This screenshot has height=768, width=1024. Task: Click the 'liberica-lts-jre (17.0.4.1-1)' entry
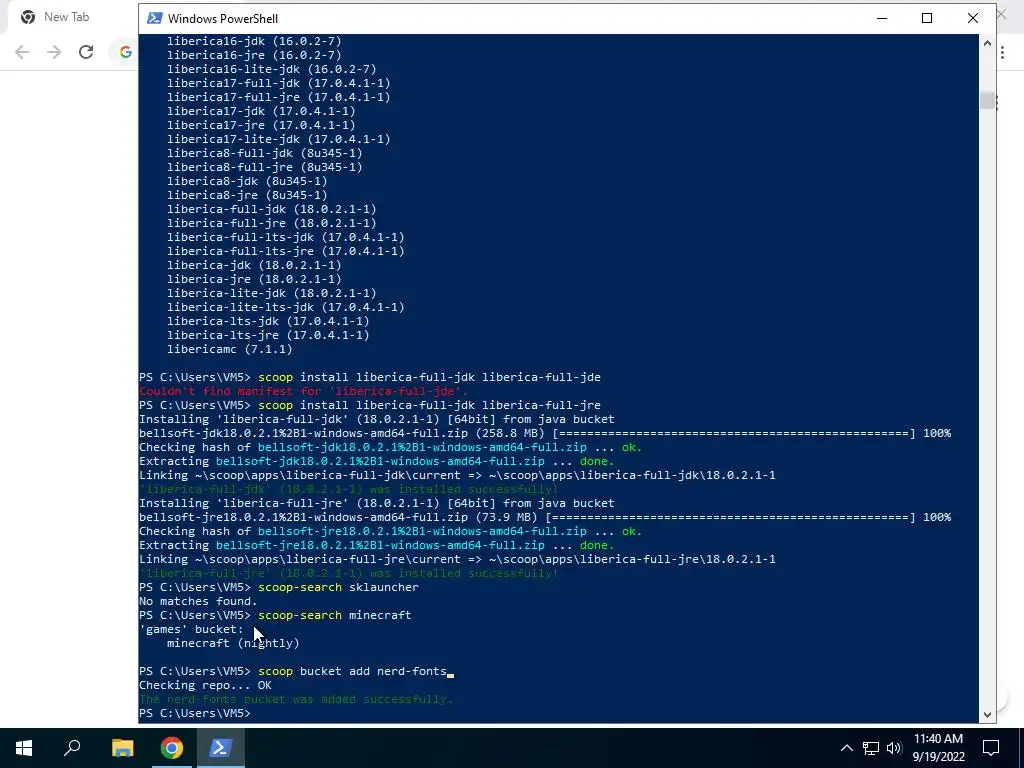pyautogui.click(x=268, y=335)
